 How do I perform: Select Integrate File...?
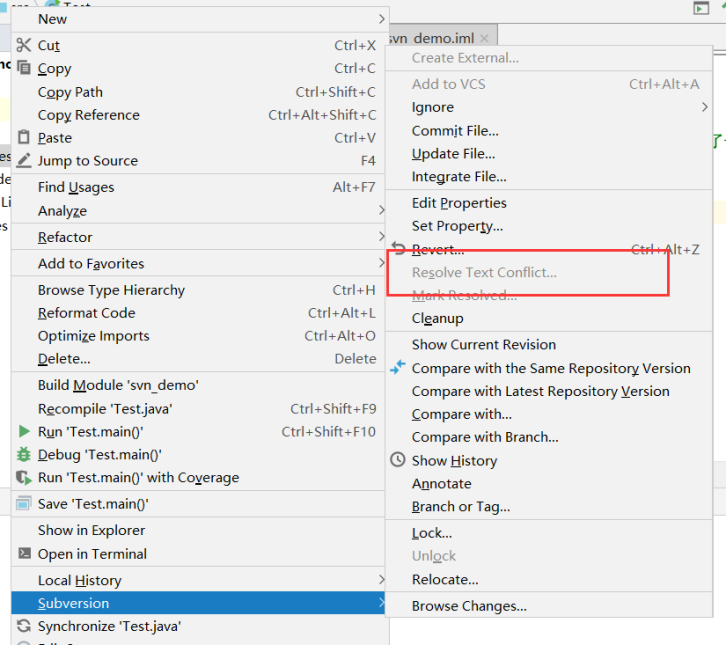[x=549, y=176]
